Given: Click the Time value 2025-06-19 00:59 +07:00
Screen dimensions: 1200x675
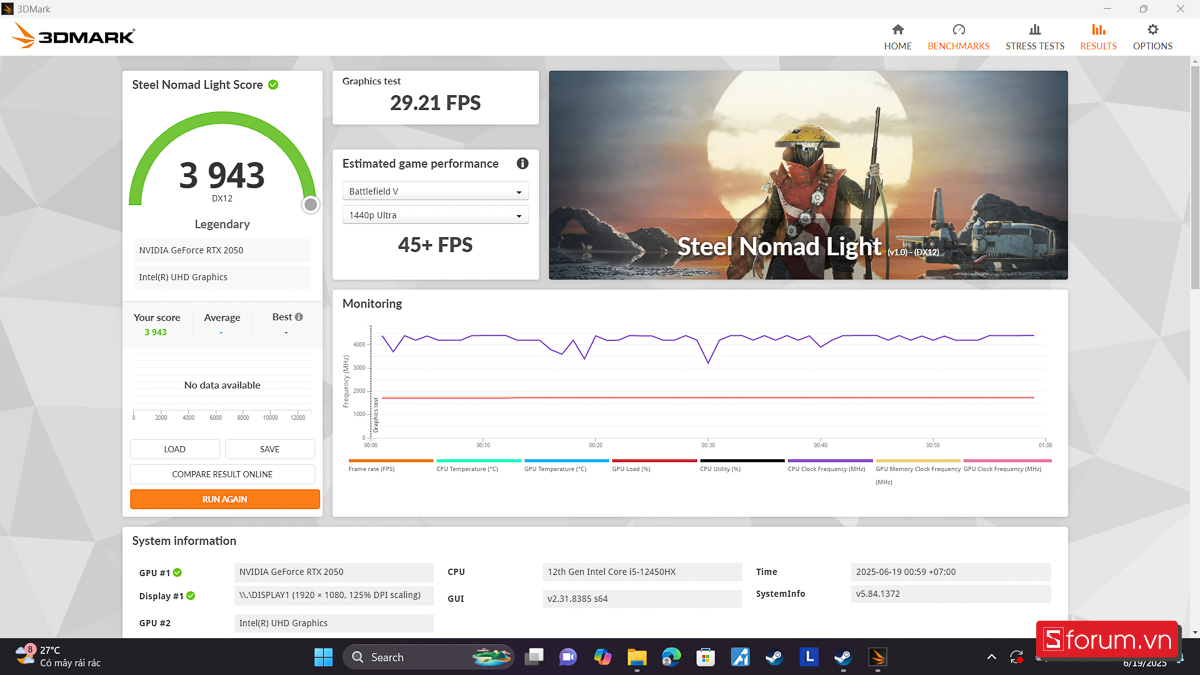Looking at the screenshot, I should [x=950, y=572].
